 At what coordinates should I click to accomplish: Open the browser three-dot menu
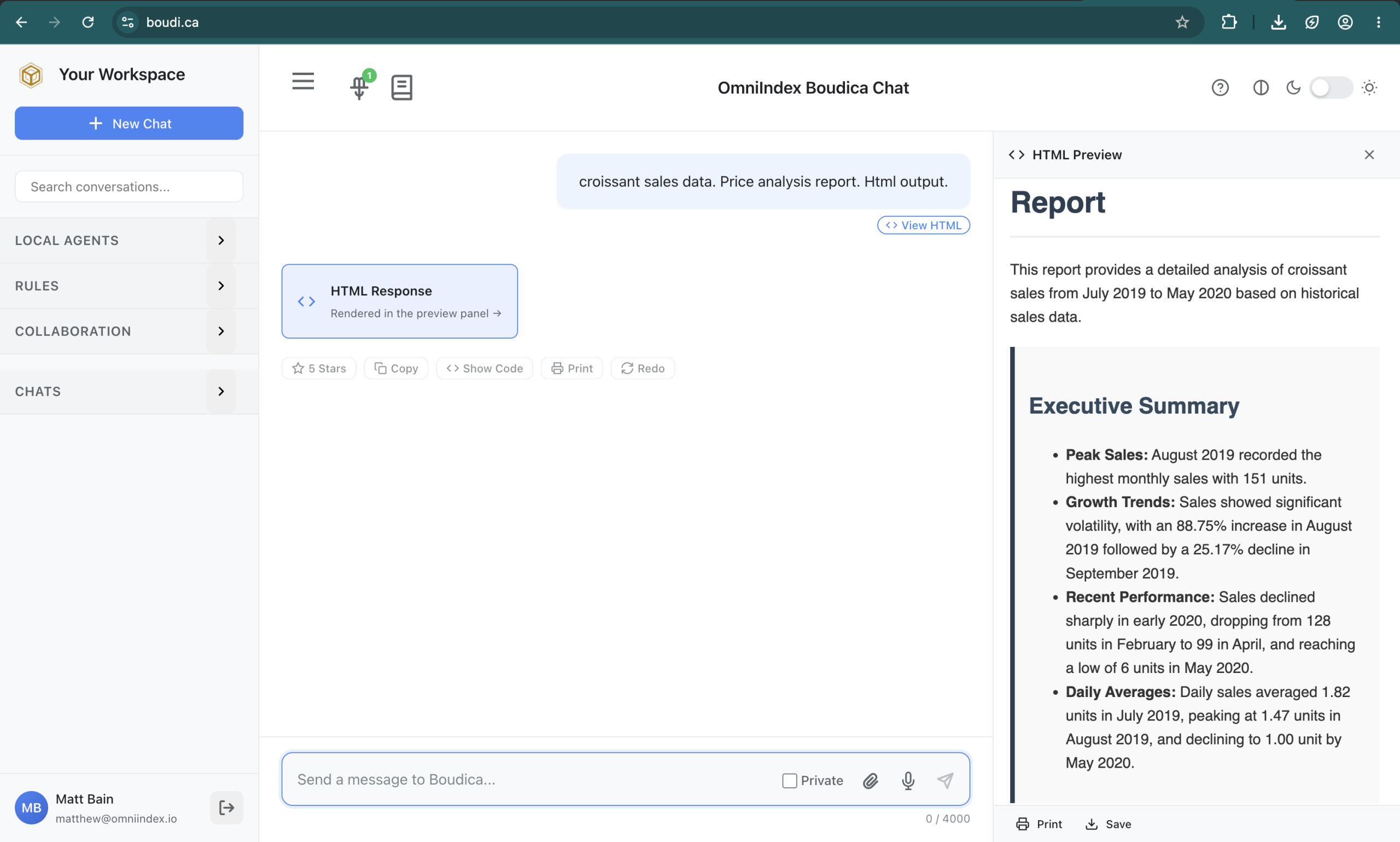1379,22
